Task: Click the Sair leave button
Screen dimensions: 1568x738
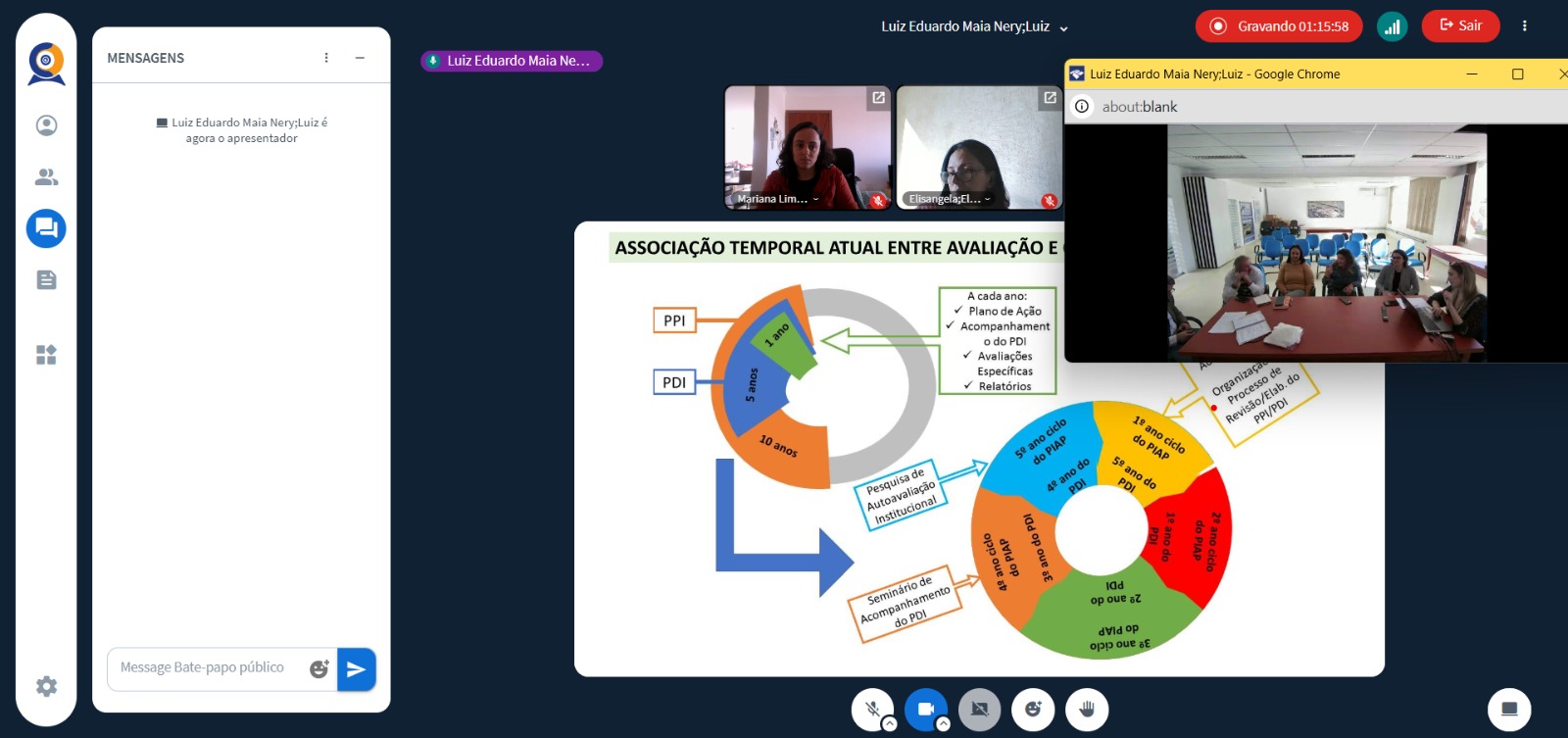Action: (x=1460, y=26)
